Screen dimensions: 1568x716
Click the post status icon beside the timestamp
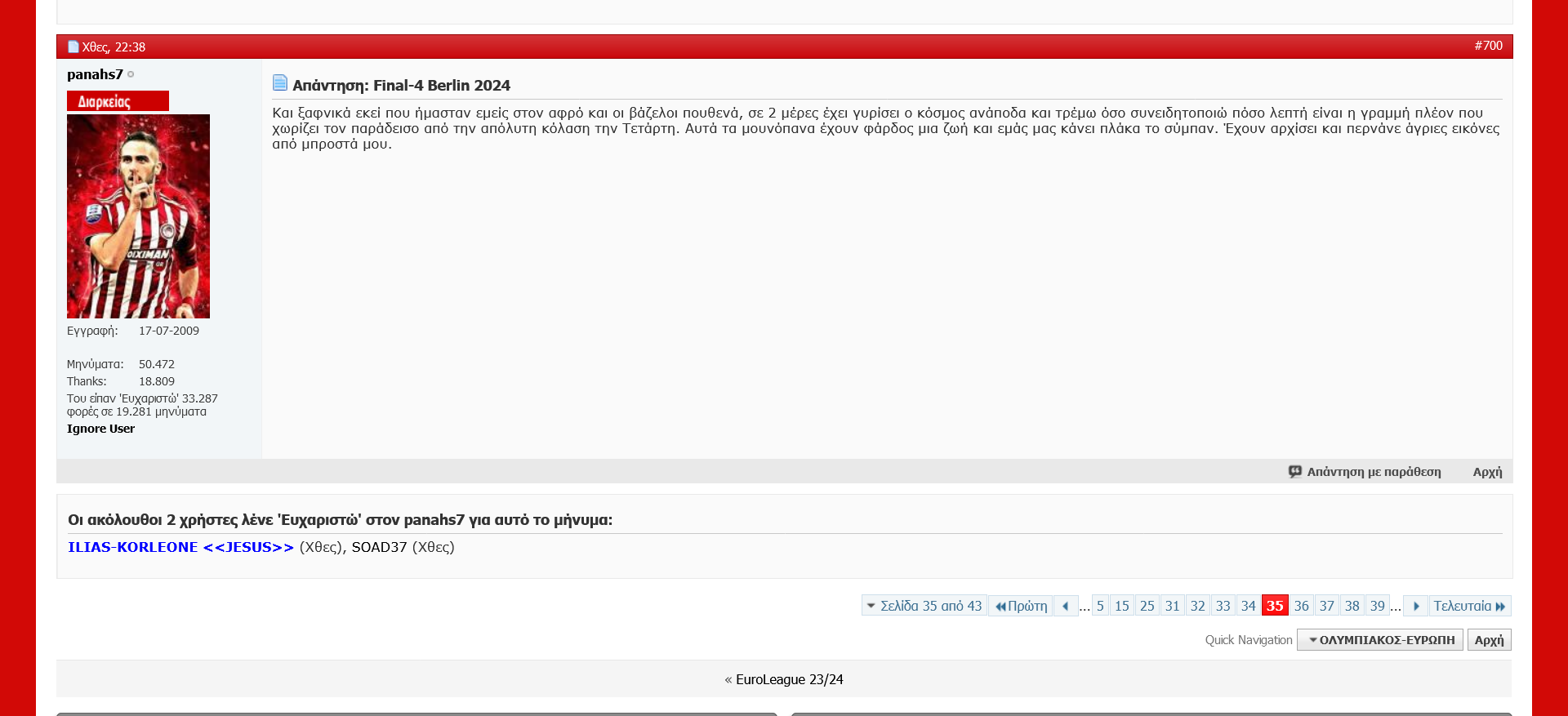click(x=73, y=47)
